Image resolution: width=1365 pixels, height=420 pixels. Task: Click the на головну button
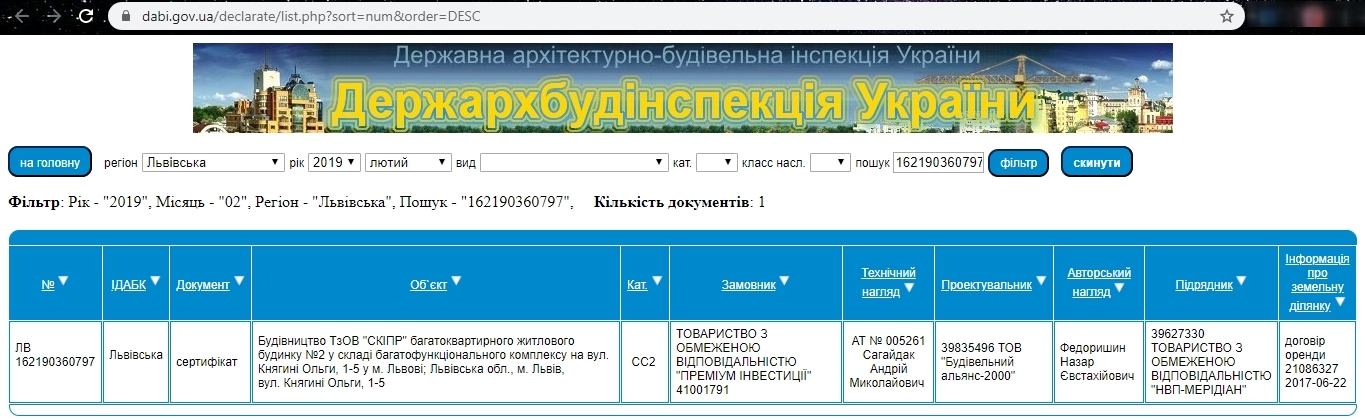pos(50,161)
